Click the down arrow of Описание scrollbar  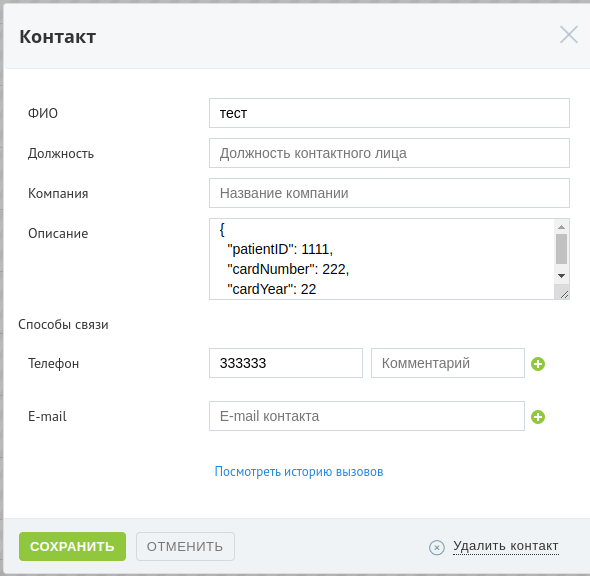pos(561,276)
